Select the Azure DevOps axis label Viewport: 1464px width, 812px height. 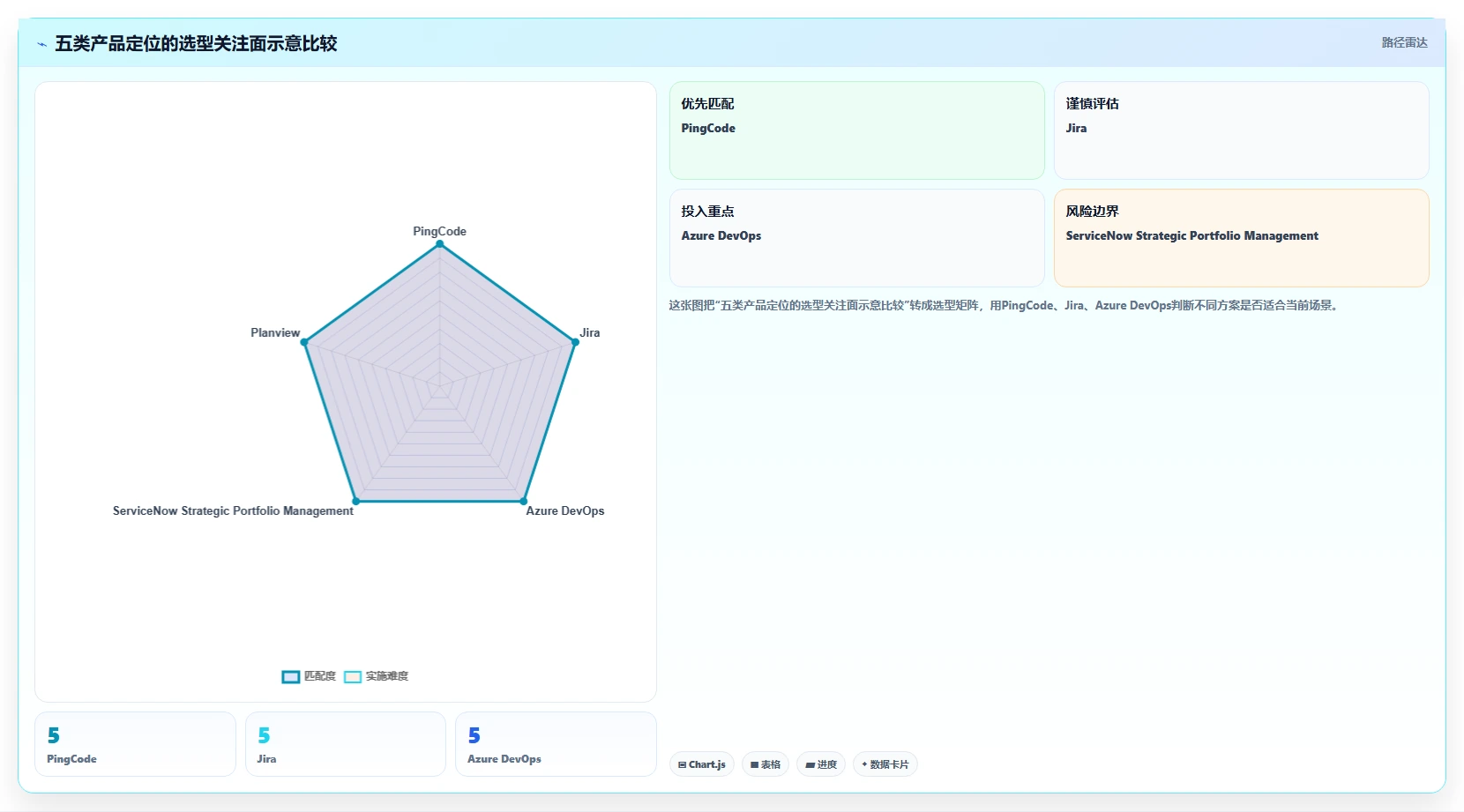(565, 510)
